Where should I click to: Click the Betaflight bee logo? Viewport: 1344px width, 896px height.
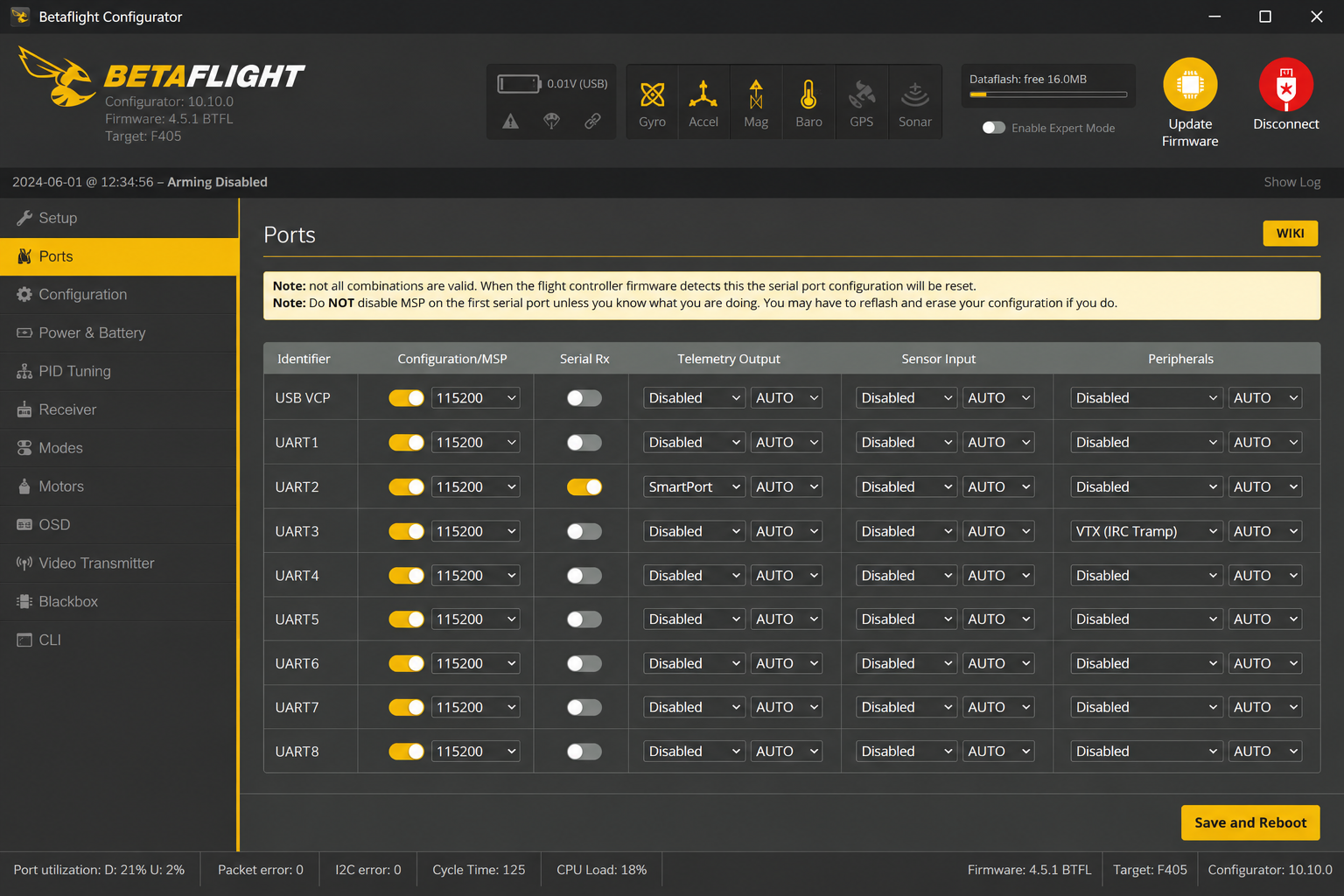57,77
